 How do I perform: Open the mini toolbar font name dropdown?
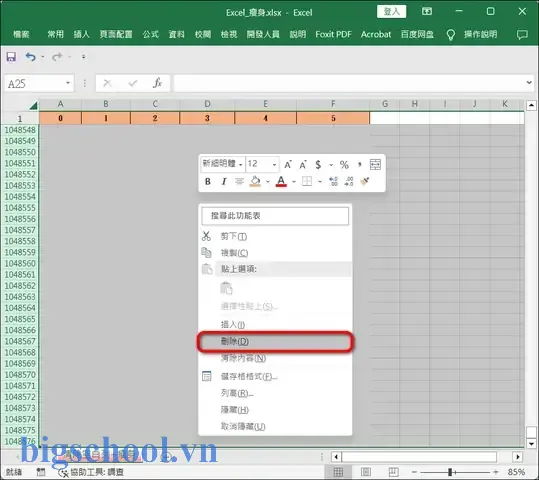(241, 164)
